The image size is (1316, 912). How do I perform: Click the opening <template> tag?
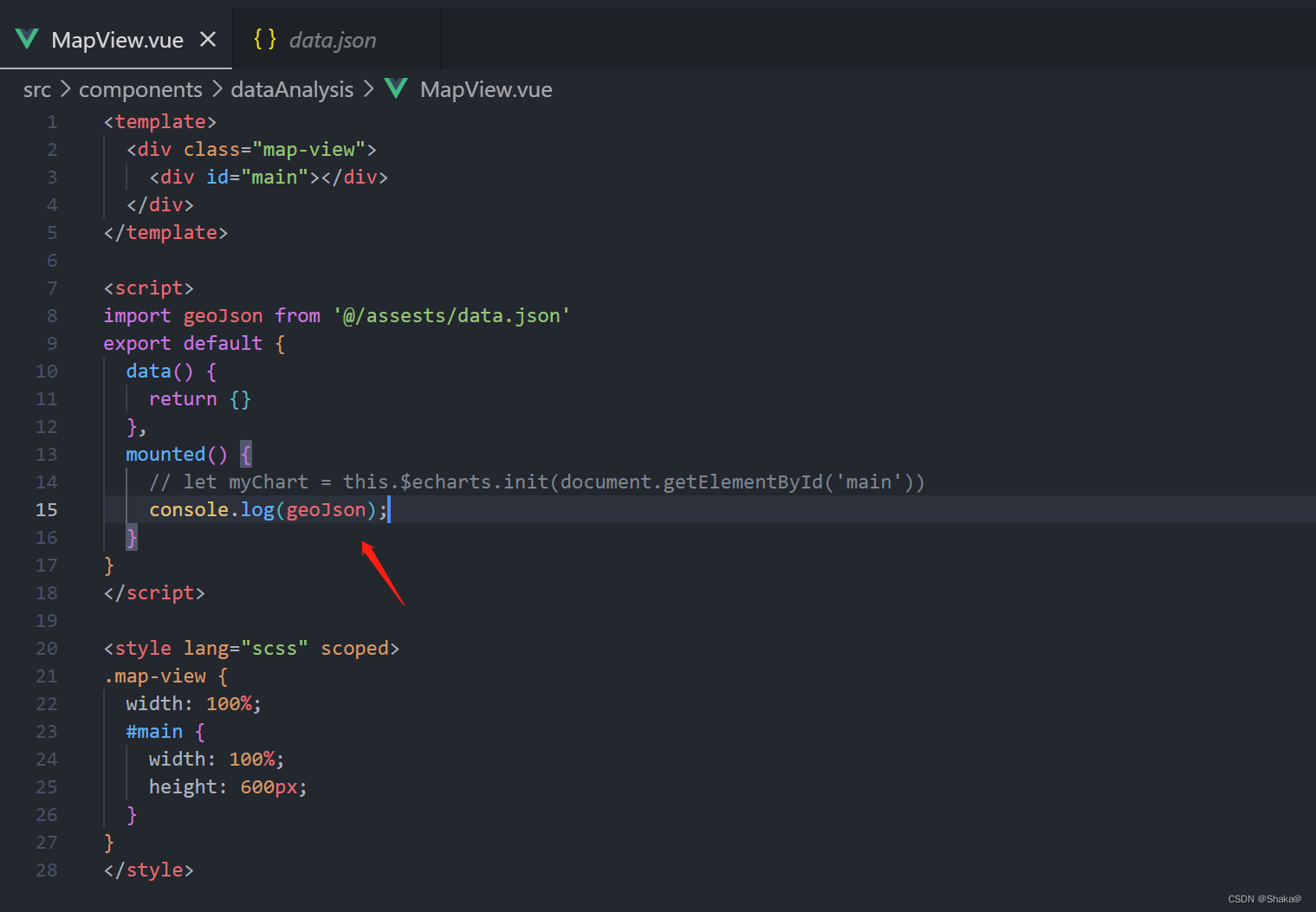[x=160, y=122]
